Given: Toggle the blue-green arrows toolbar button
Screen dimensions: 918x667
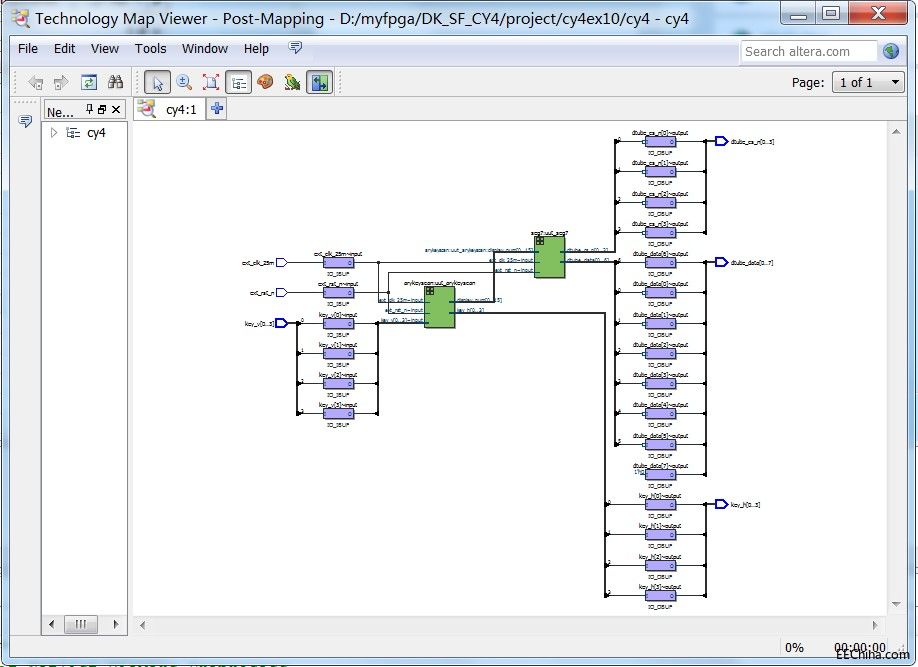Looking at the screenshot, I should click(x=320, y=83).
